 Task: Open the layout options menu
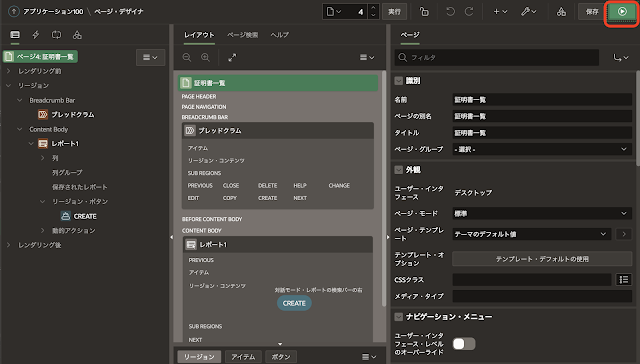[x=367, y=58]
